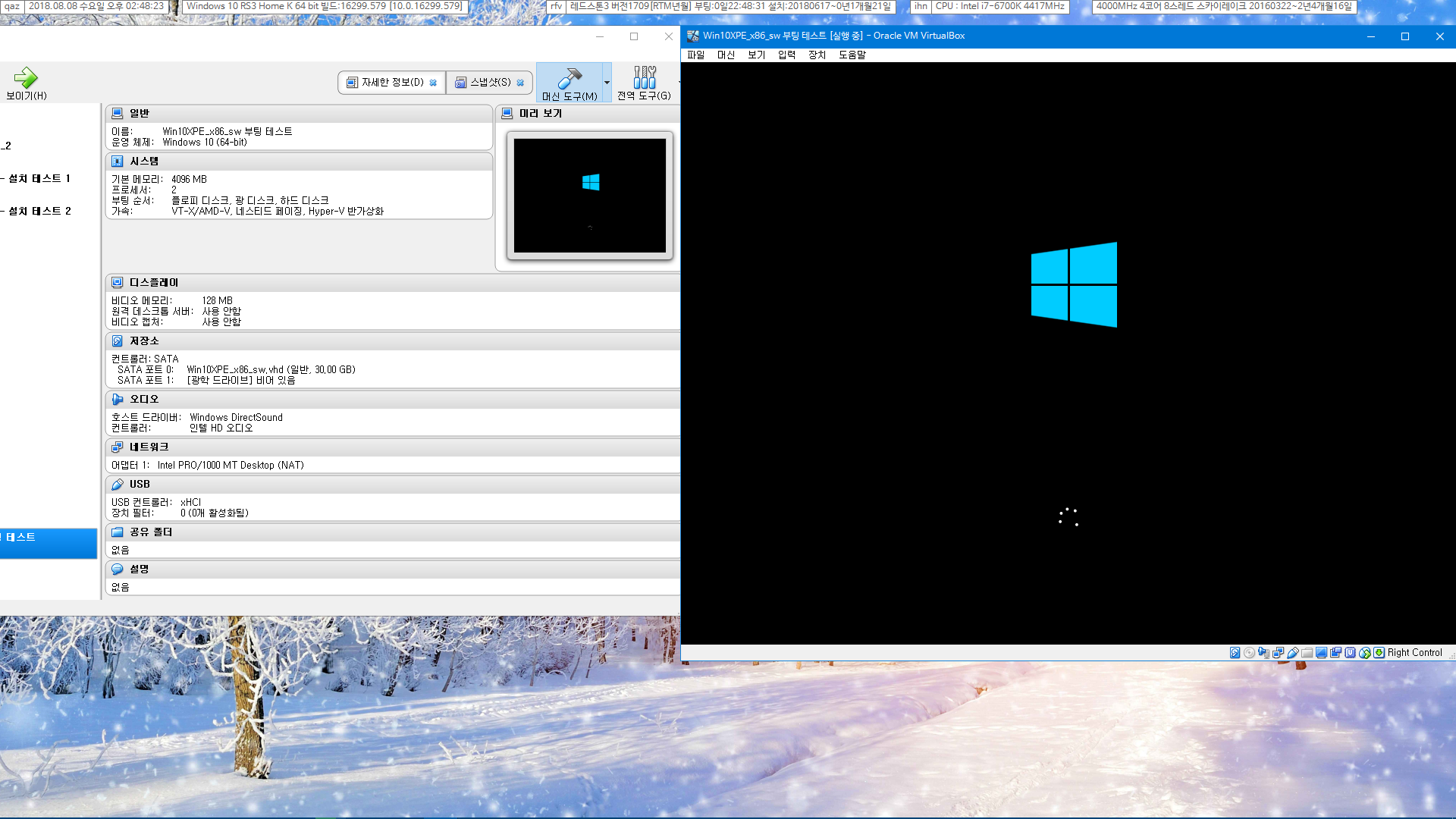Click the green Show (보이기) arrow icon

pyautogui.click(x=26, y=77)
